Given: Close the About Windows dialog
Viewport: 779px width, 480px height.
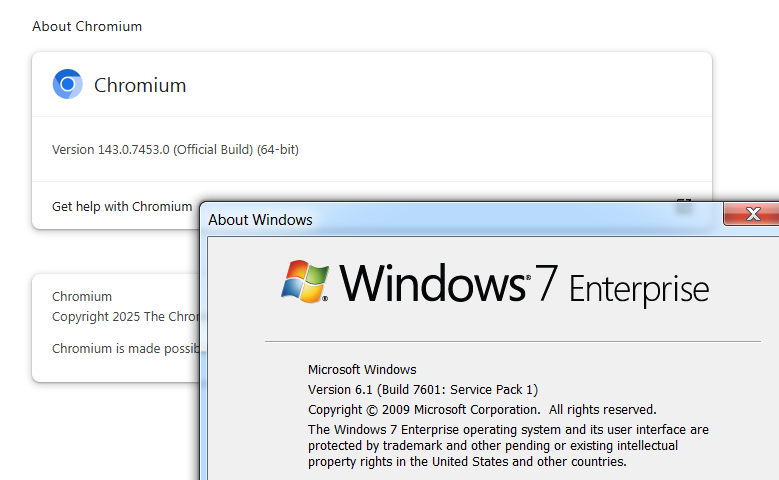Looking at the screenshot, I should tap(752, 214).
